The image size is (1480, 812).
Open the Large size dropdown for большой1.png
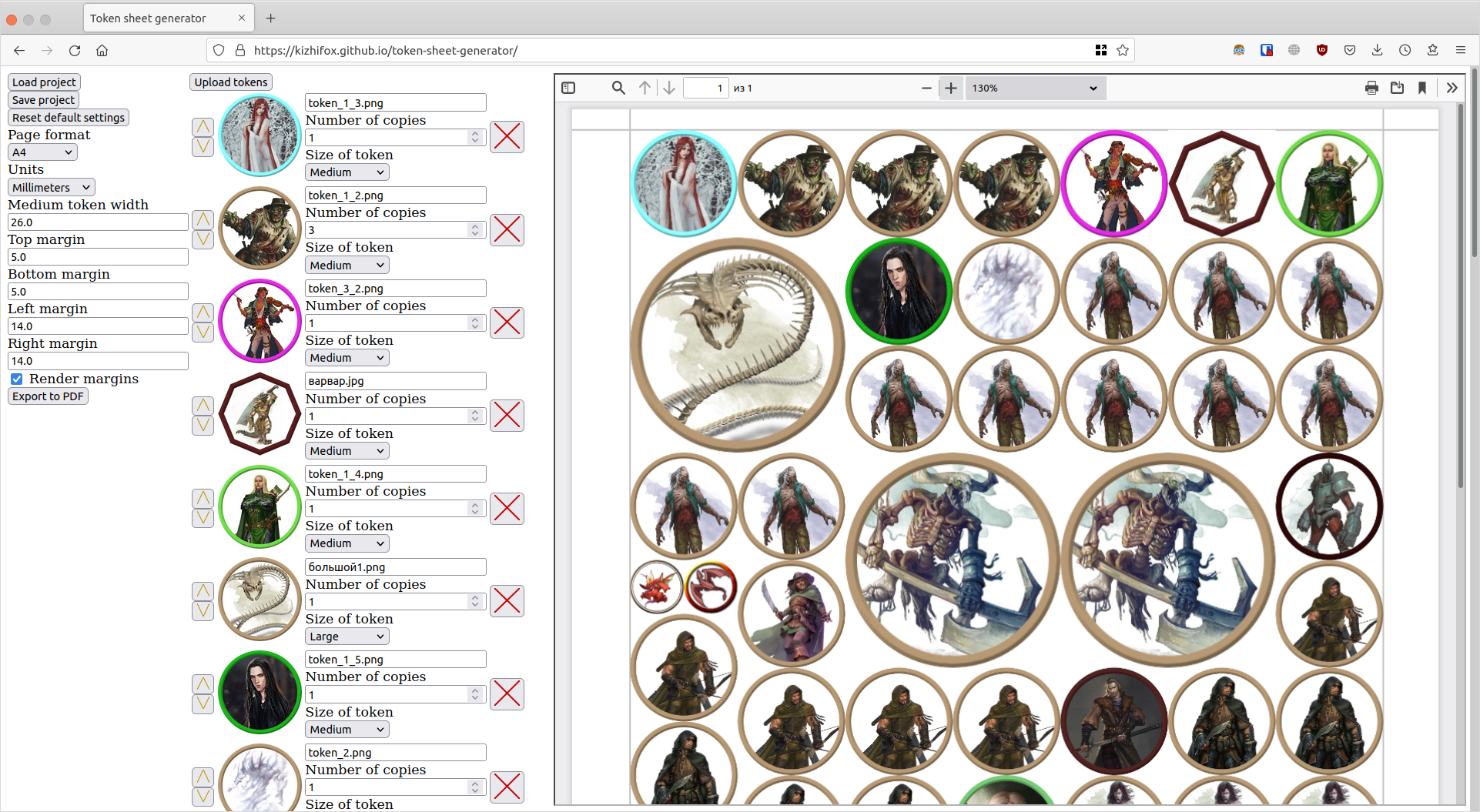pos(347,637)
